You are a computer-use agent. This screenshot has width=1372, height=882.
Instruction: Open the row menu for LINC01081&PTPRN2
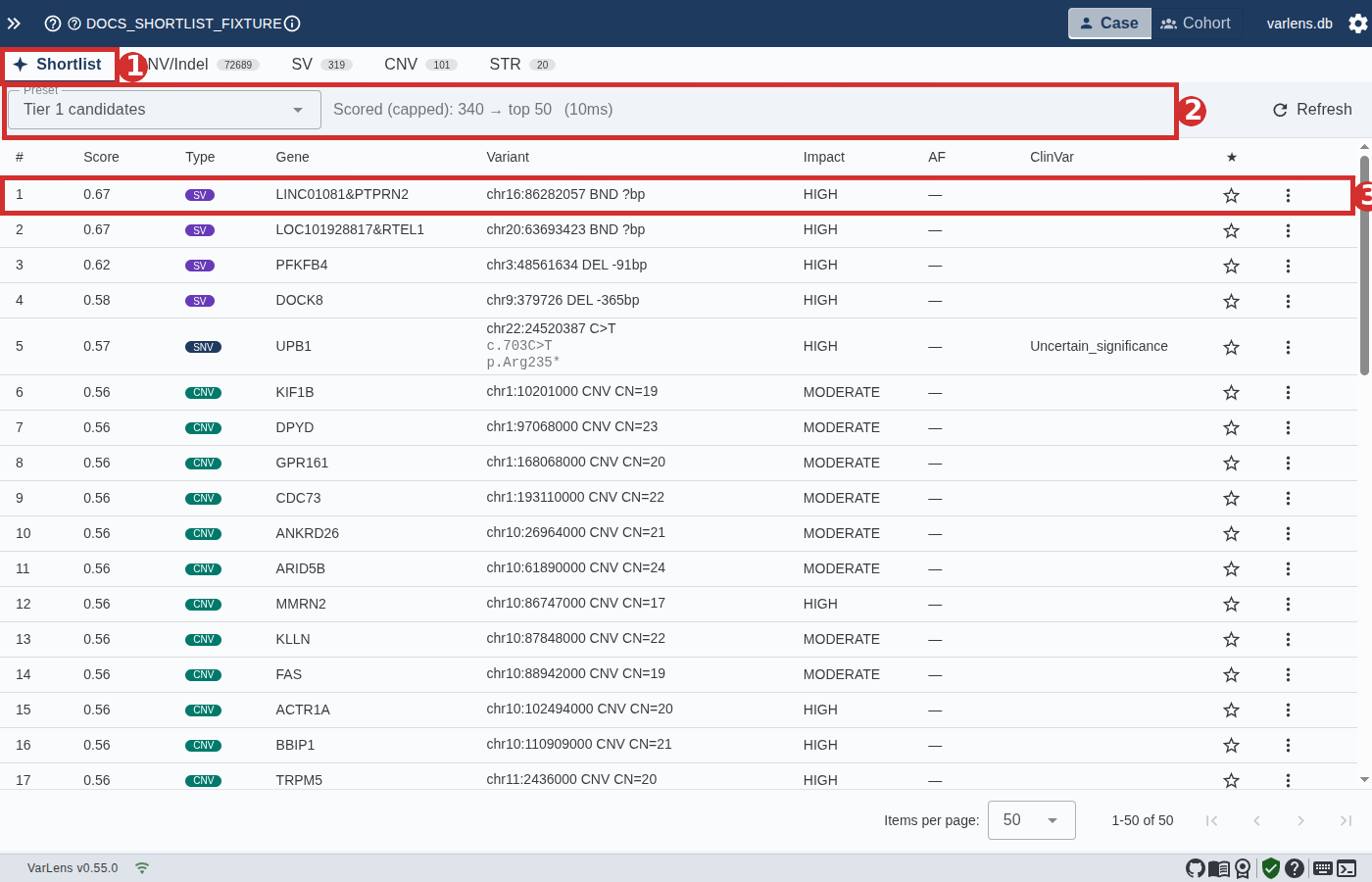tap(1288, 195)
